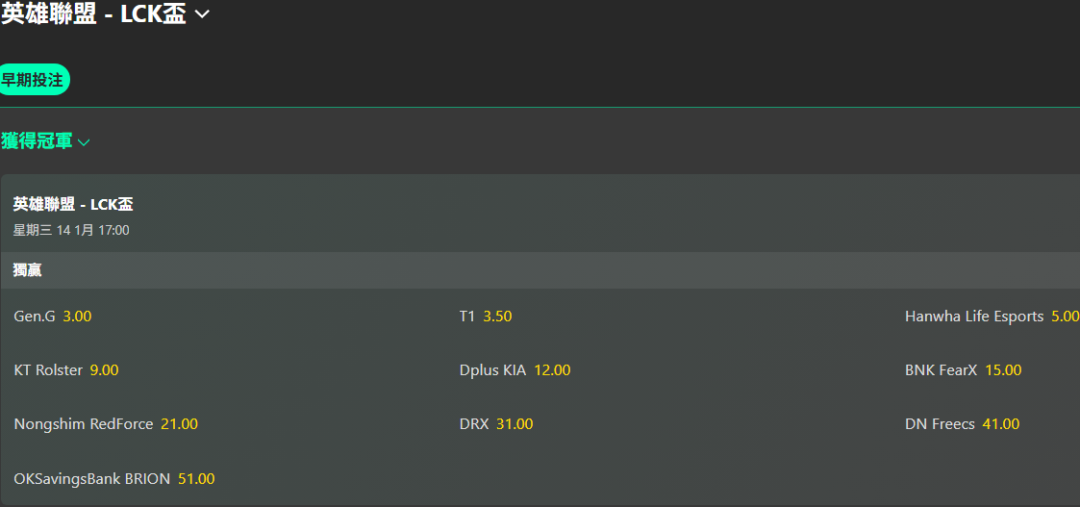Click the chevron beside 獲得冠軍
1080x507 pixels.
pos(84,142)
